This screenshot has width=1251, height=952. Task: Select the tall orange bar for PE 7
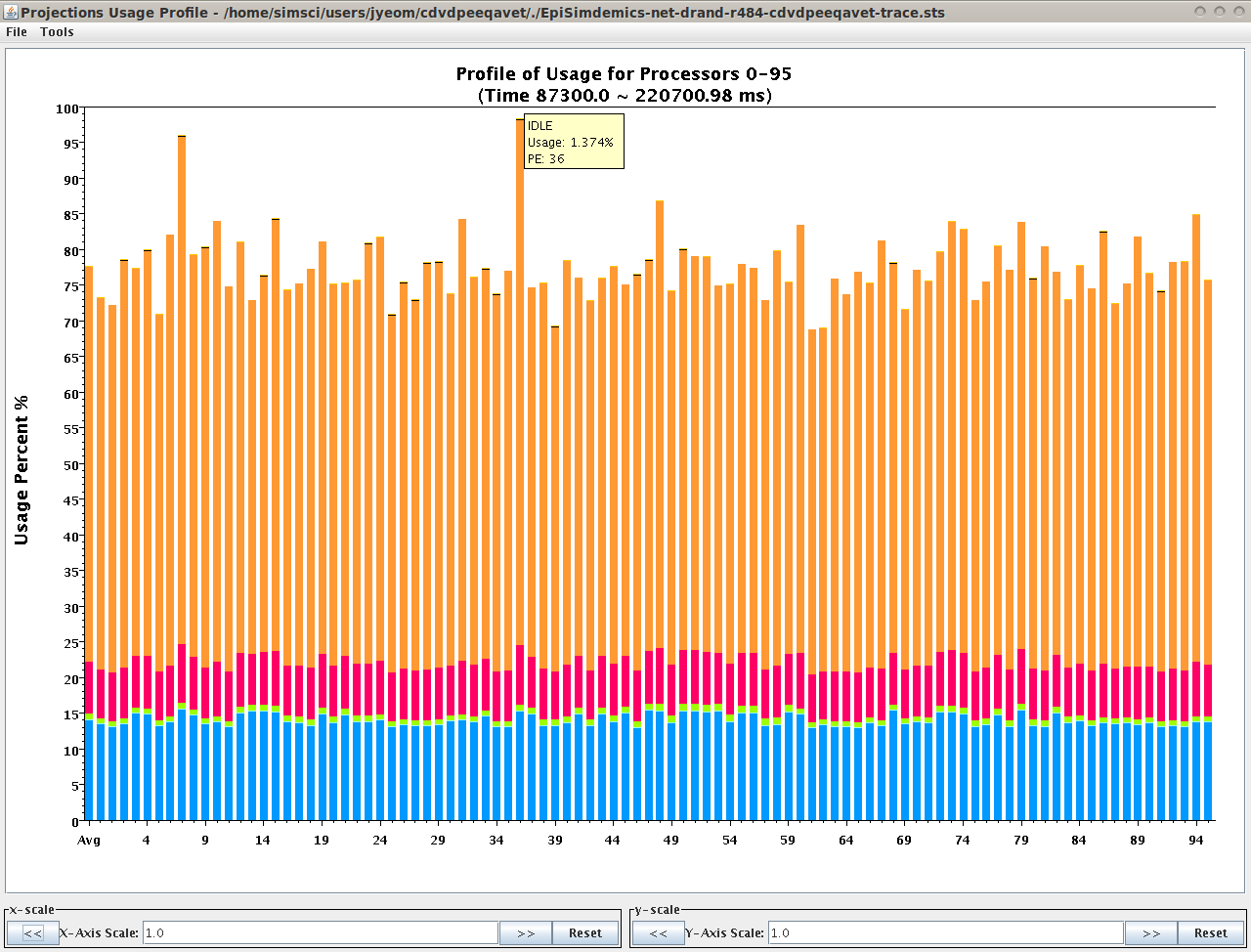tap(182, 391)
